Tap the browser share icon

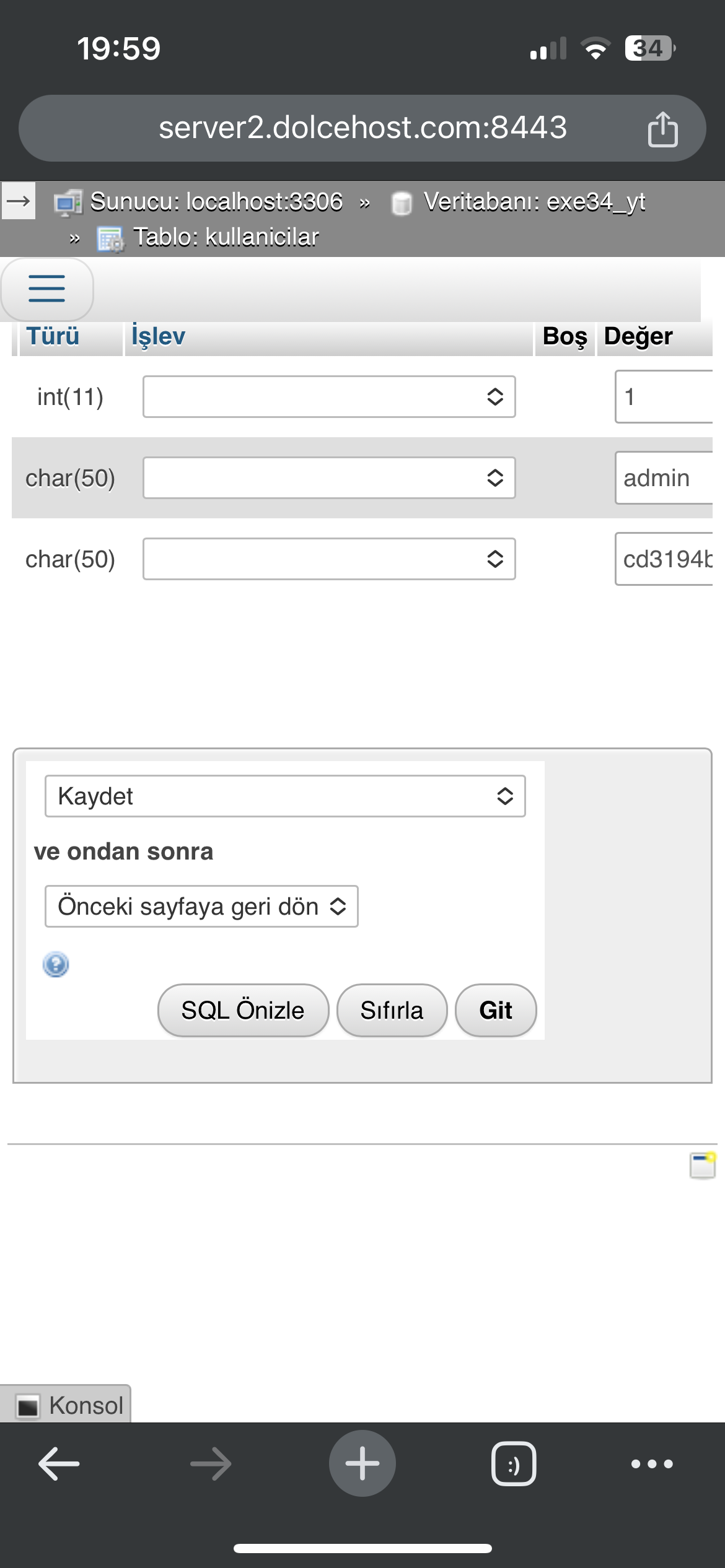click(x=663, y=129)
